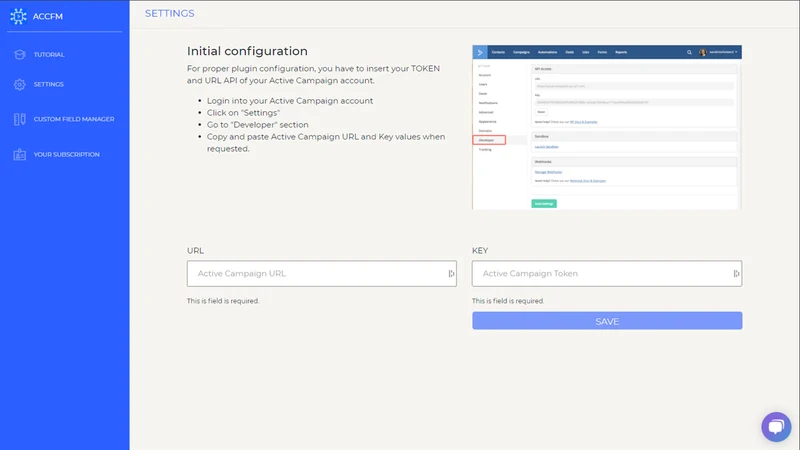Screen dimensions: 800x450
Task: Select the Initial configuration heading
Action: click(x=247, y=51)
